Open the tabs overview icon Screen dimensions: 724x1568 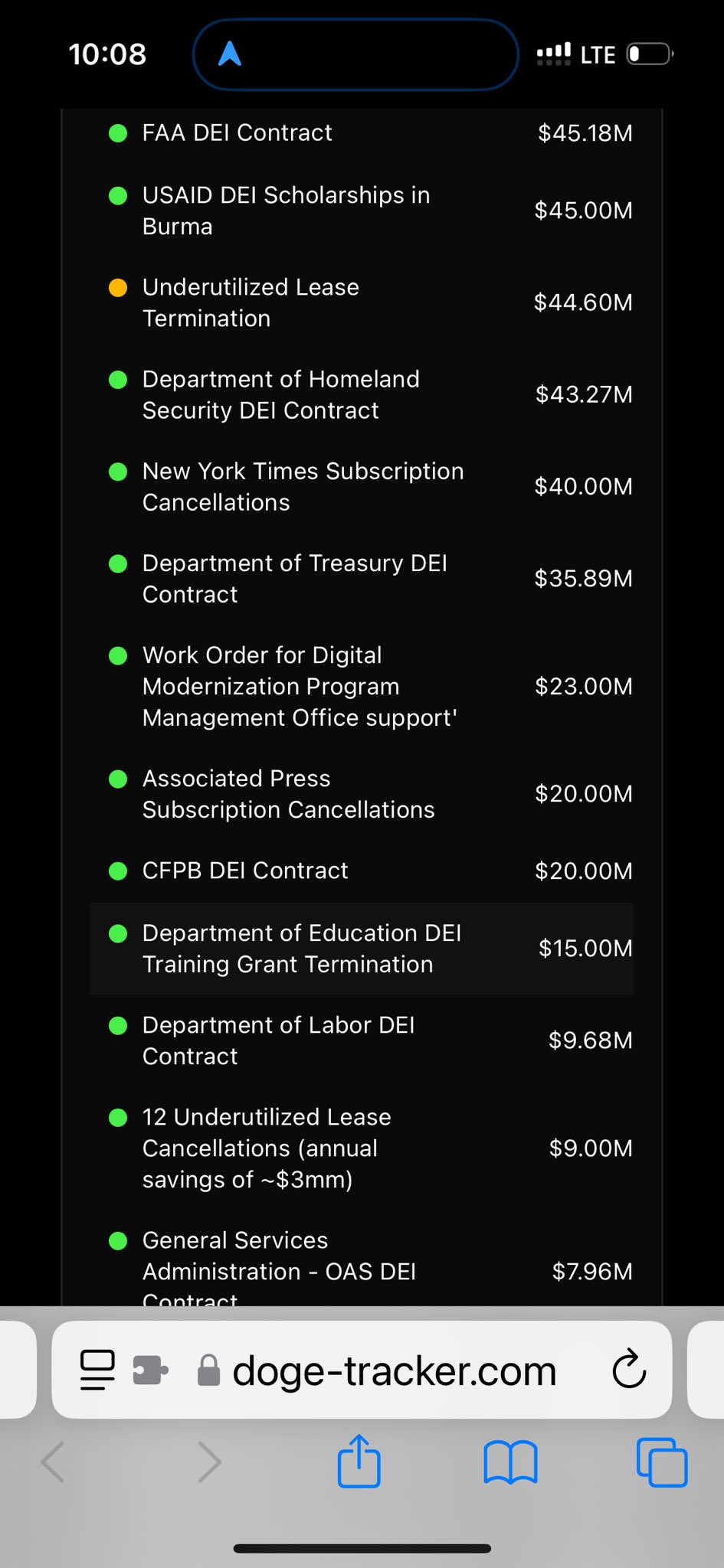(x=662, y=1462)
